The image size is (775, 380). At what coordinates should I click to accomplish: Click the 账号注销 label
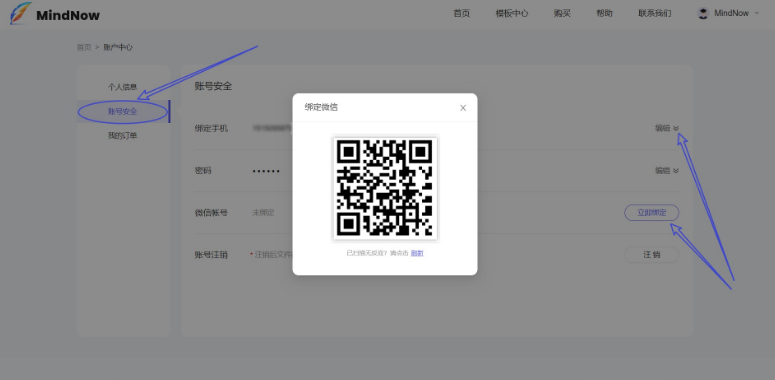point(211,255)
